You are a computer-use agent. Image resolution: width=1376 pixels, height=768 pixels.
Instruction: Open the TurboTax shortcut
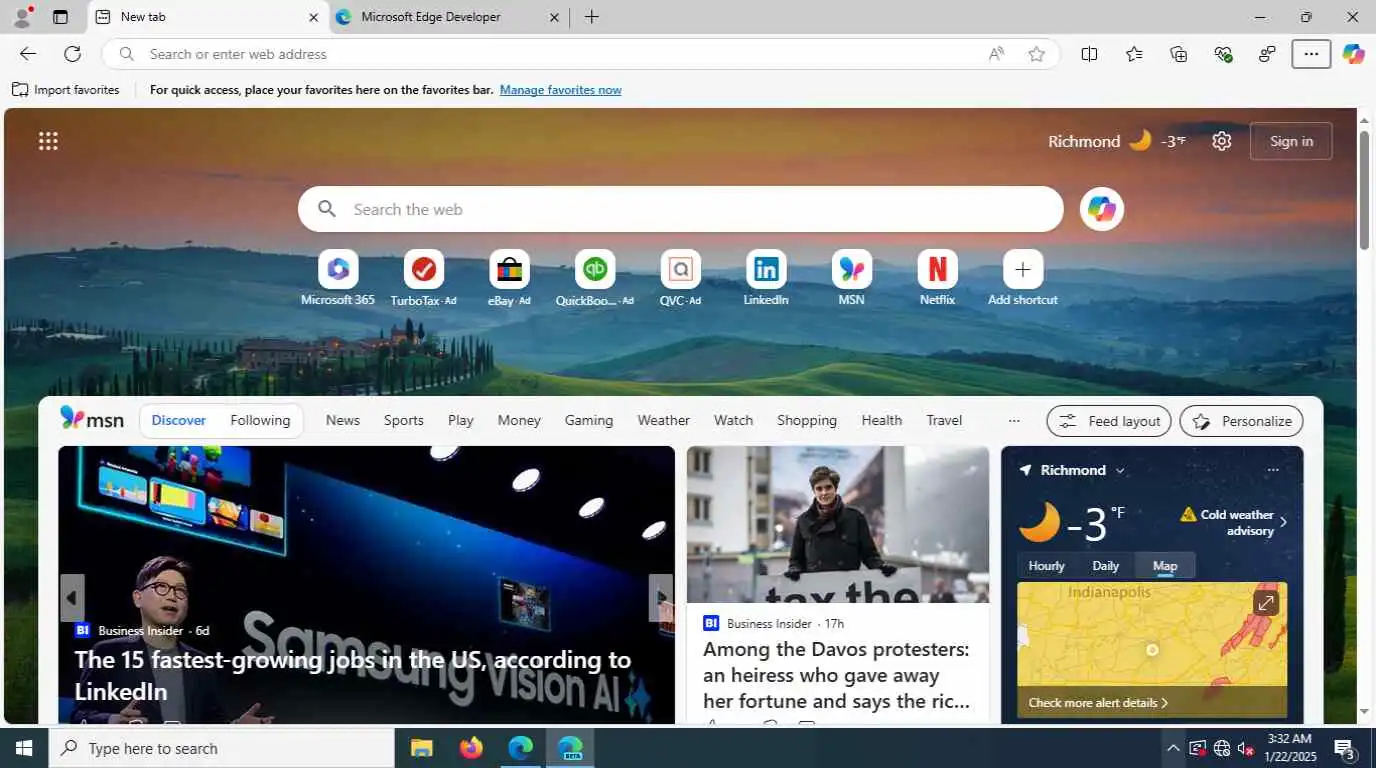[423, 278]
